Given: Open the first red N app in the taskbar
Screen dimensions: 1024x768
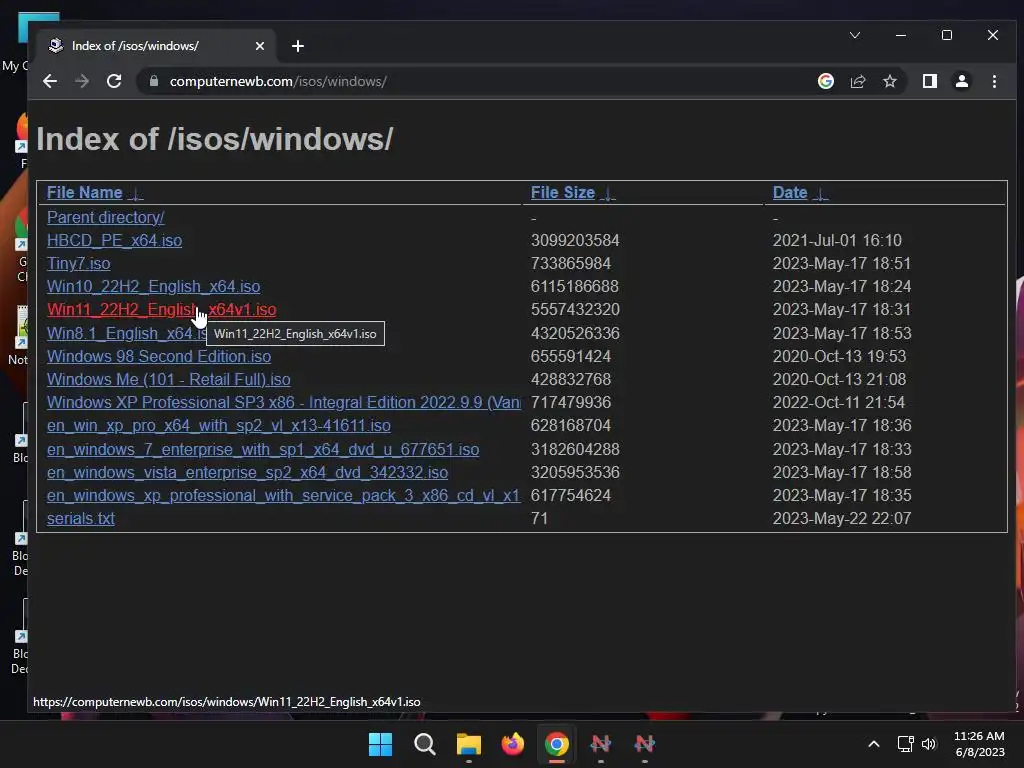Looking at the screenshot, I should click(x=600, y=744).
